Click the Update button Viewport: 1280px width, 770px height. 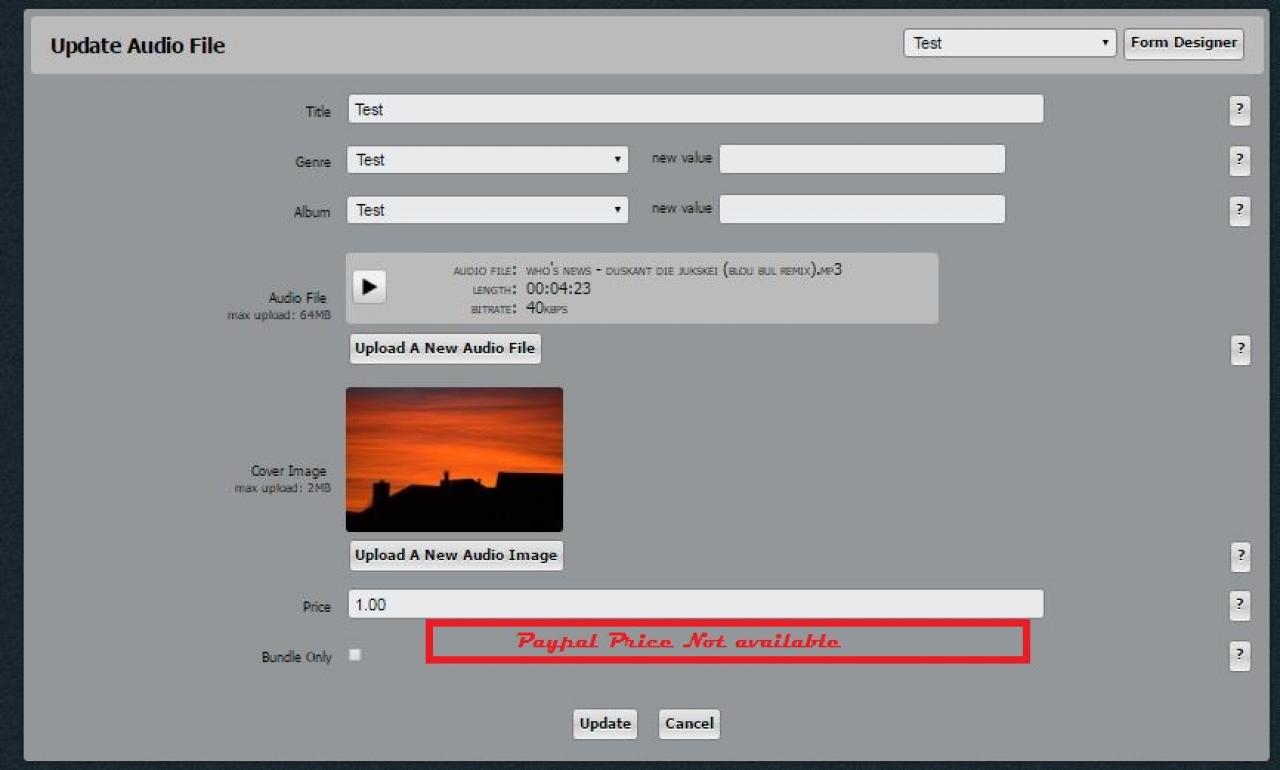(605, 724)
